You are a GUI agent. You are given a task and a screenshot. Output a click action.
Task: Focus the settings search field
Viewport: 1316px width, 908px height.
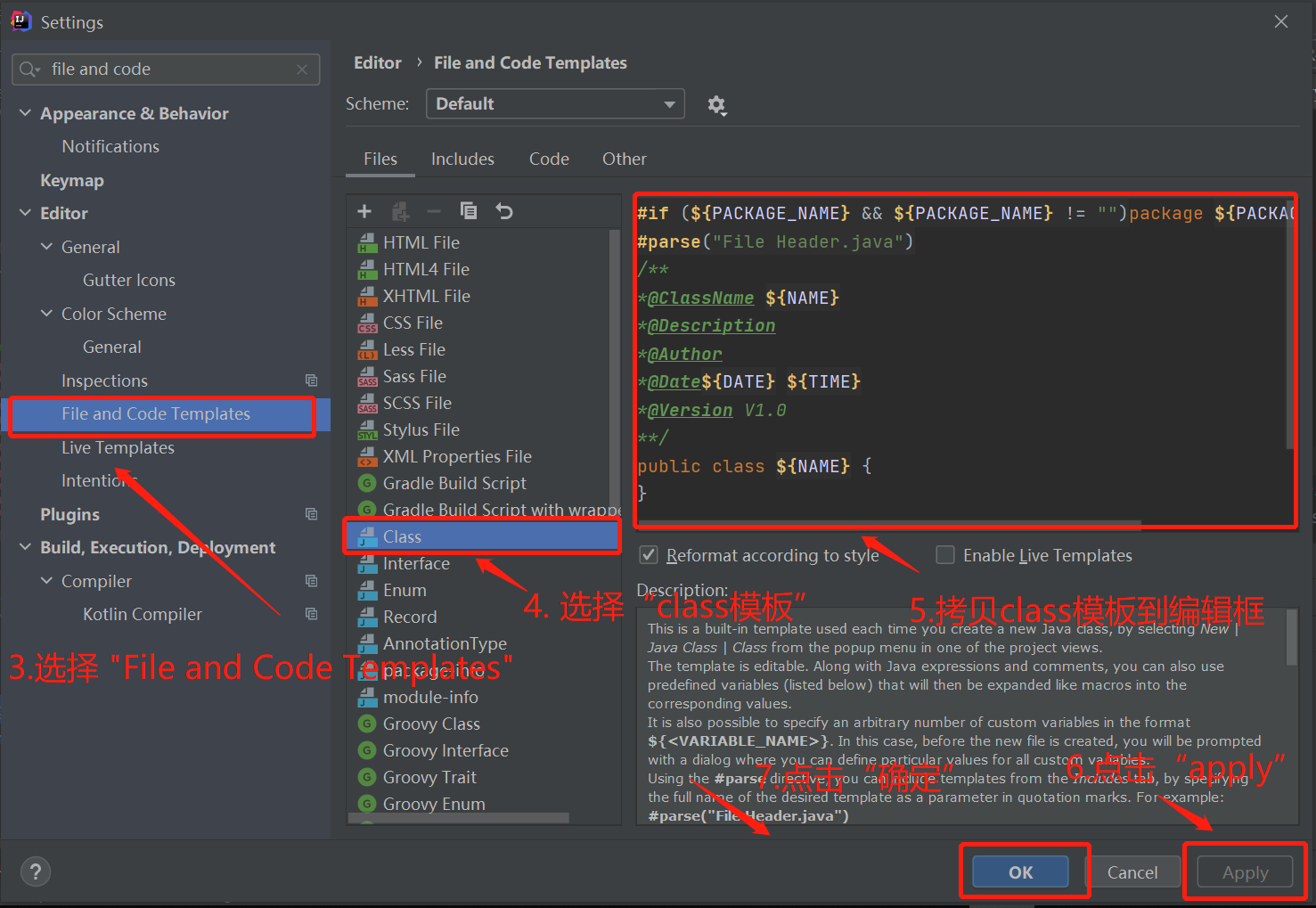coord(166,70)
